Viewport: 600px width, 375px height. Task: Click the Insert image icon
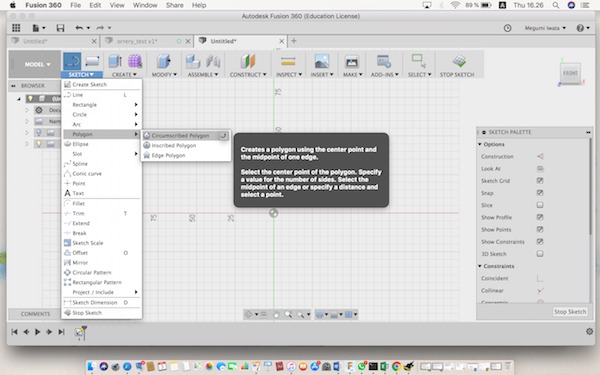tap(322, 61)
